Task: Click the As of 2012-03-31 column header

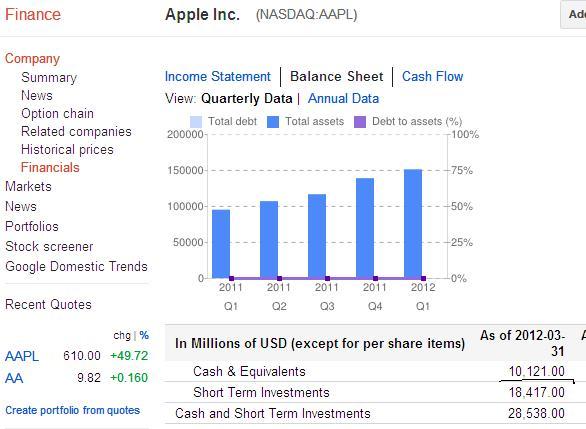Action: tap(522, 343)
